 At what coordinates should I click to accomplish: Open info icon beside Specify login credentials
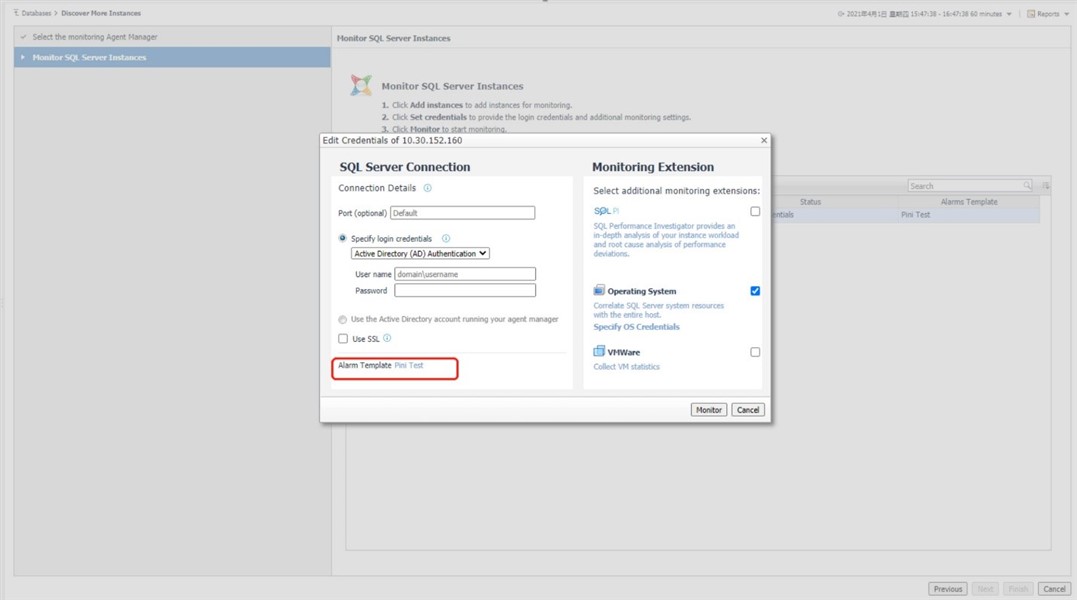446,238
